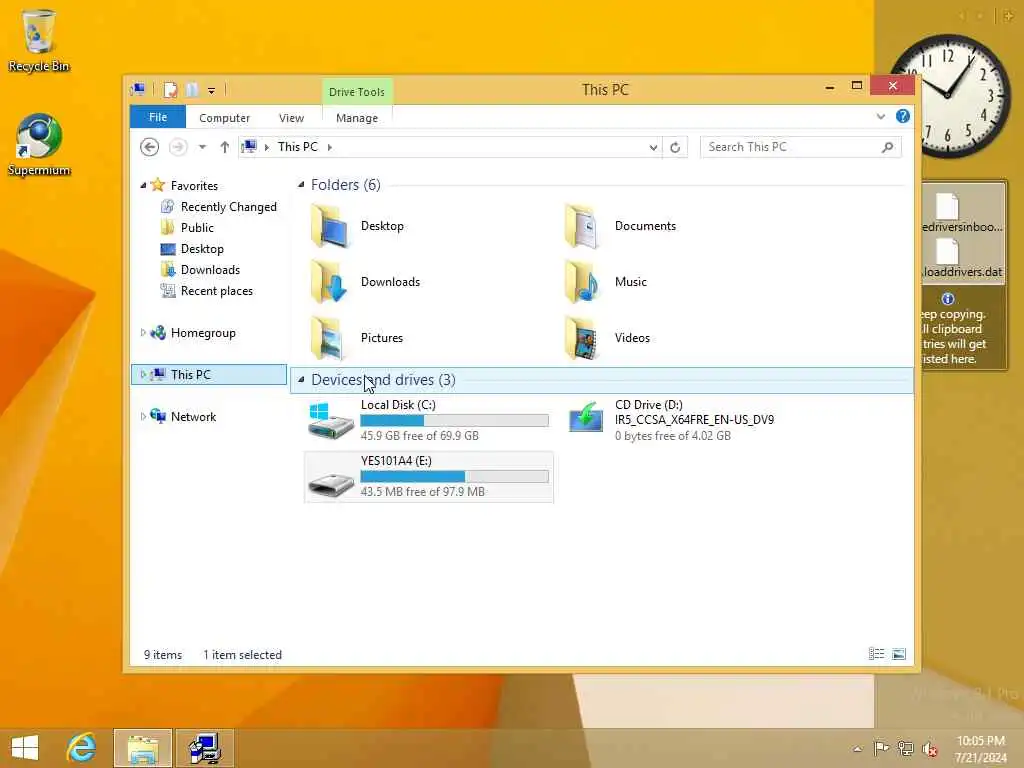This screenshot has width=1024, height=768.
Task: Select the Local Disk (C:) drive icon
Action: (x=330, y=421)
